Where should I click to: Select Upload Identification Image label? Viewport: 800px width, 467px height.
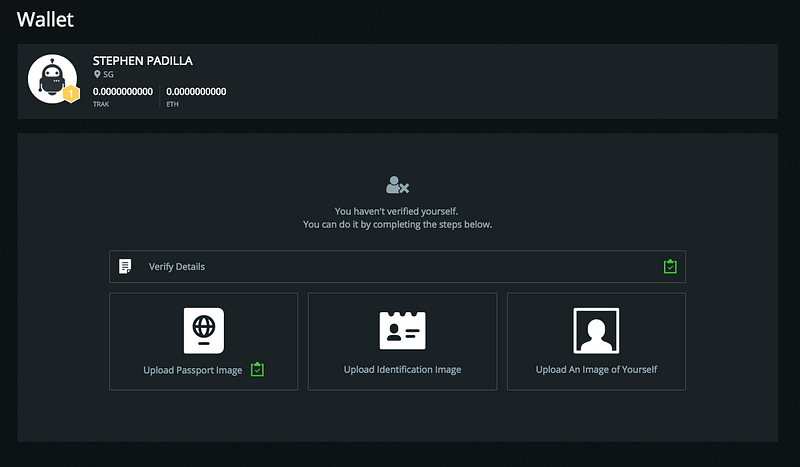(x=403, y=370)
